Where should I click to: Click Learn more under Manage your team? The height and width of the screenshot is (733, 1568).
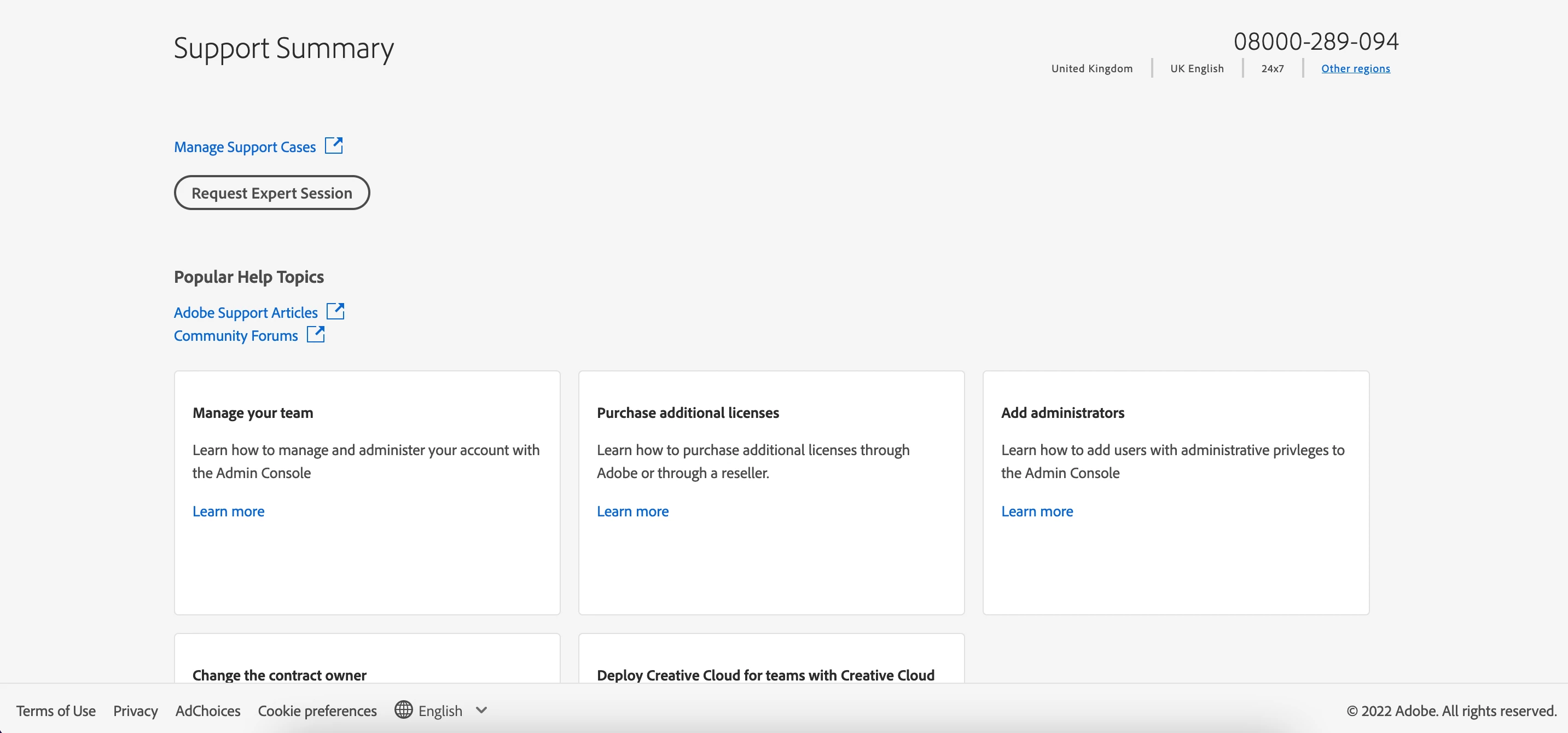tap(228, 511)
